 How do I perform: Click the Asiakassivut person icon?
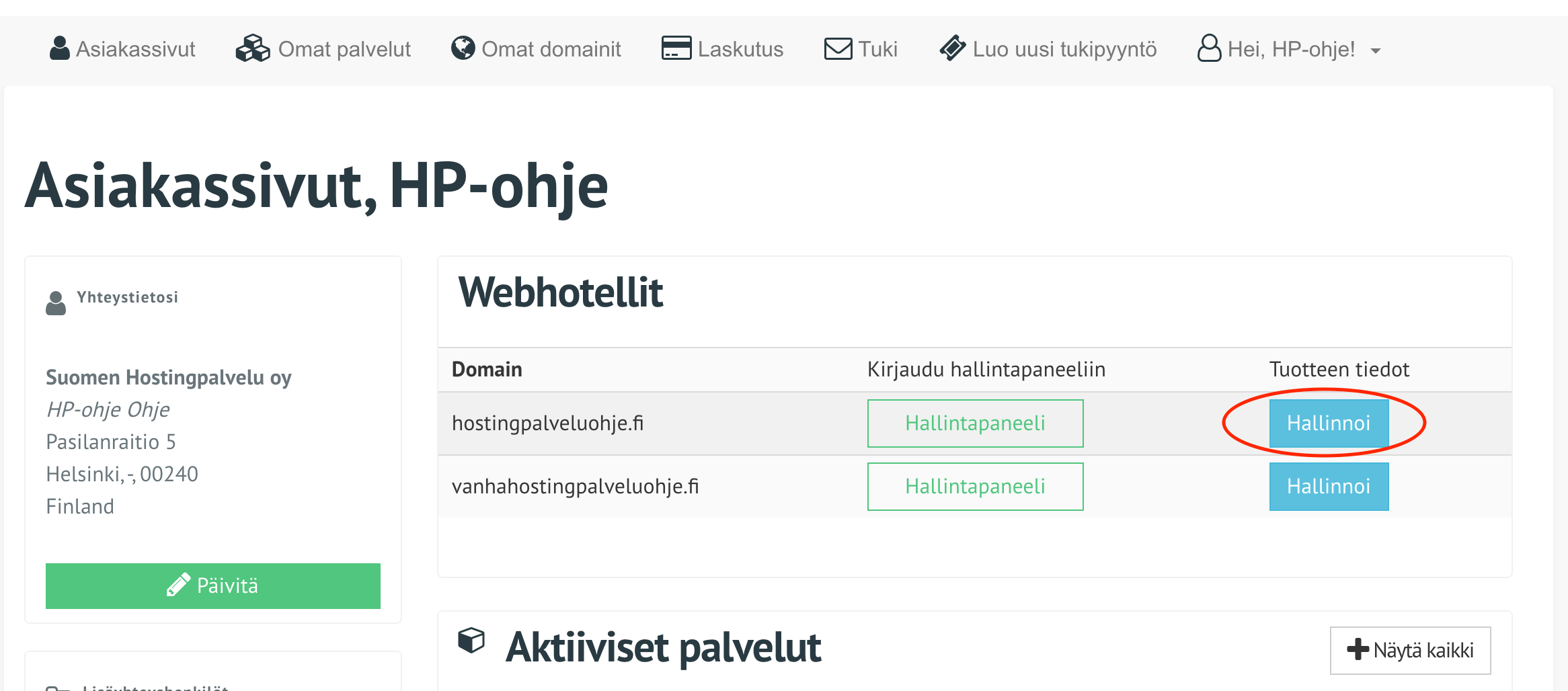[x=59, y=48]
